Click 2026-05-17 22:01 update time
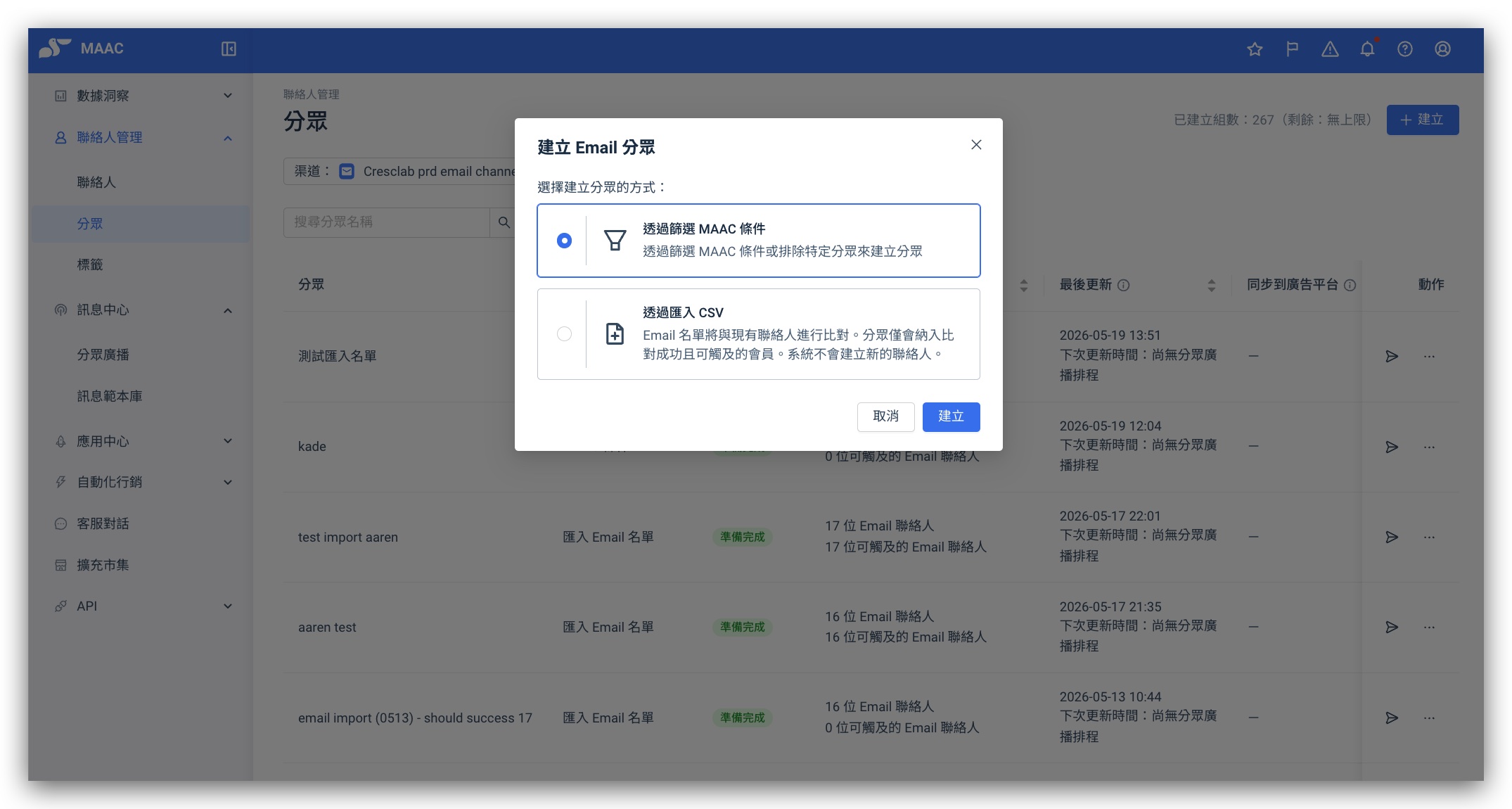The image size is (1512, 809). [1110, 516]
